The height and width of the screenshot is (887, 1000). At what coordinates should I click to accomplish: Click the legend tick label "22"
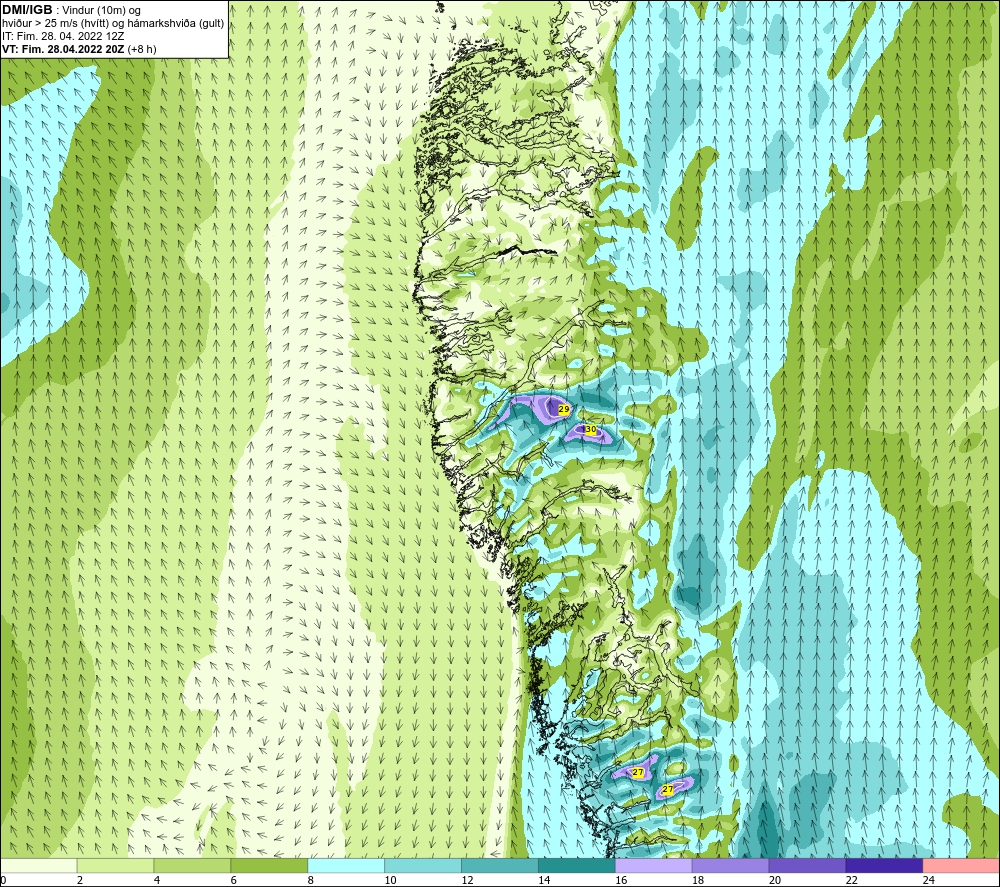(851, 880)
